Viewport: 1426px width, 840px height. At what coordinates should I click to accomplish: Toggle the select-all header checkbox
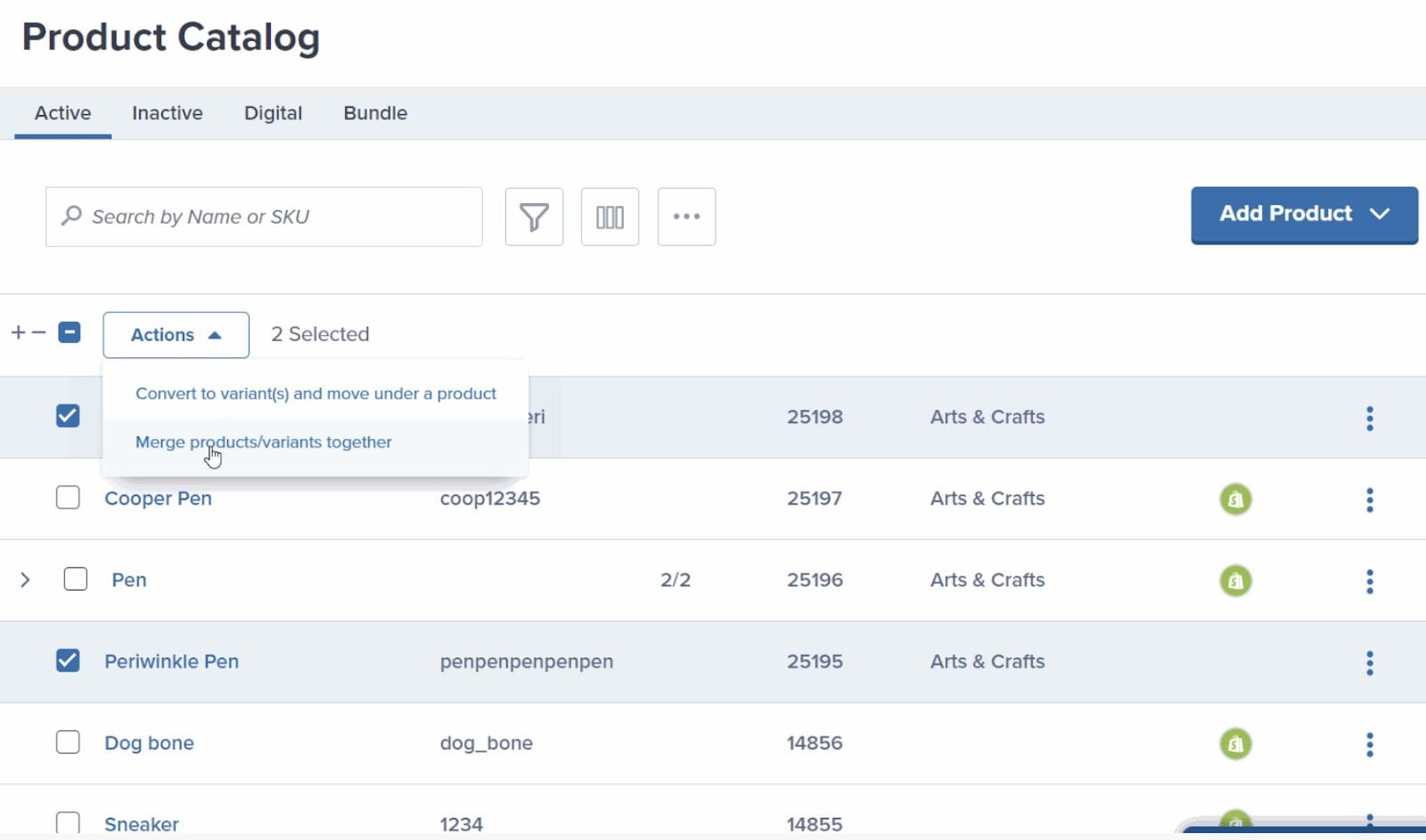point(70,333)
